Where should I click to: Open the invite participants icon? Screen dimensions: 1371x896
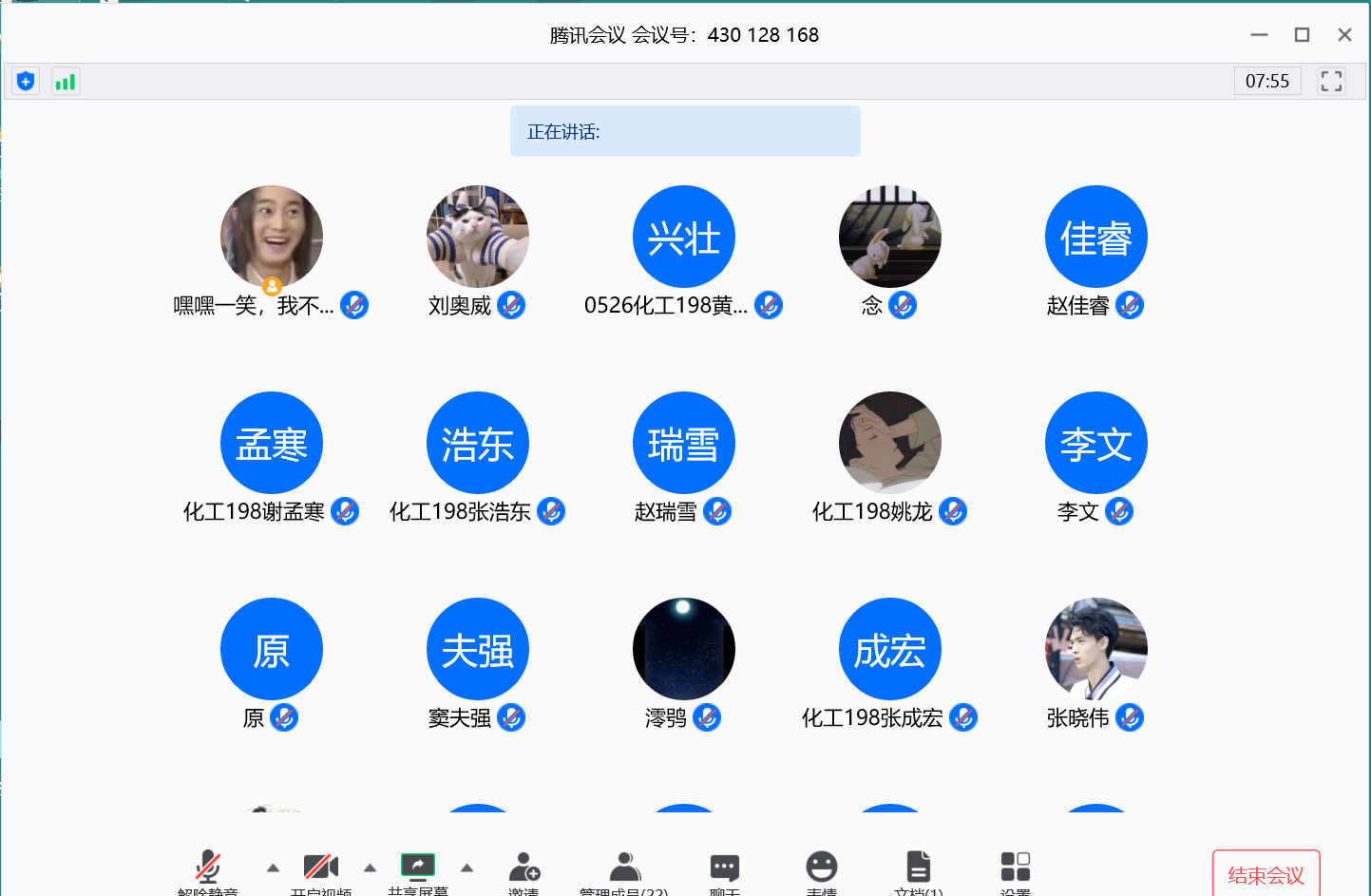524,867
